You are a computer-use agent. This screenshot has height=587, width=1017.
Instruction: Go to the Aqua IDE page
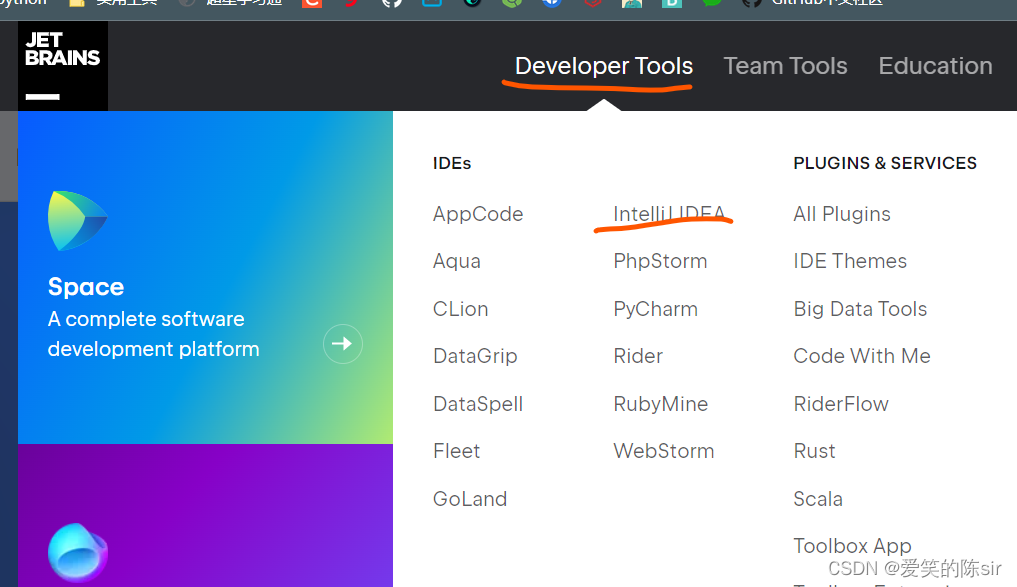coord(457,261)
